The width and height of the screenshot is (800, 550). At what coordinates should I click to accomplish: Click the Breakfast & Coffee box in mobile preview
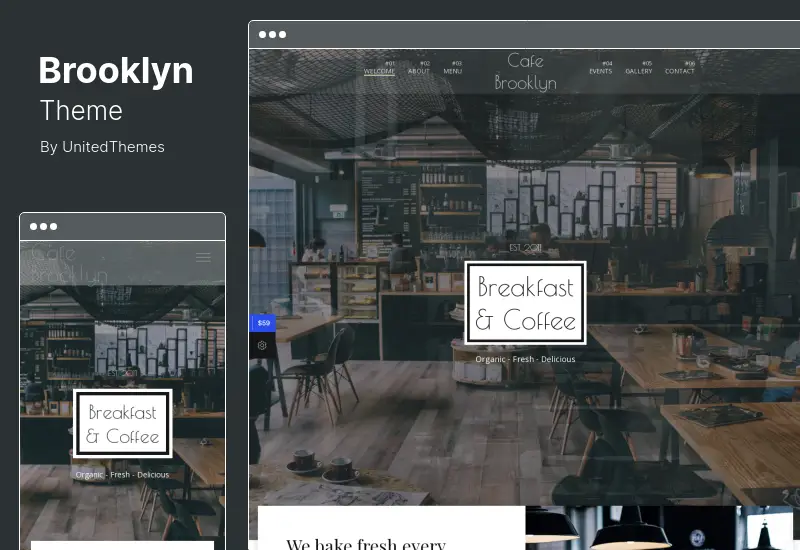122,423
